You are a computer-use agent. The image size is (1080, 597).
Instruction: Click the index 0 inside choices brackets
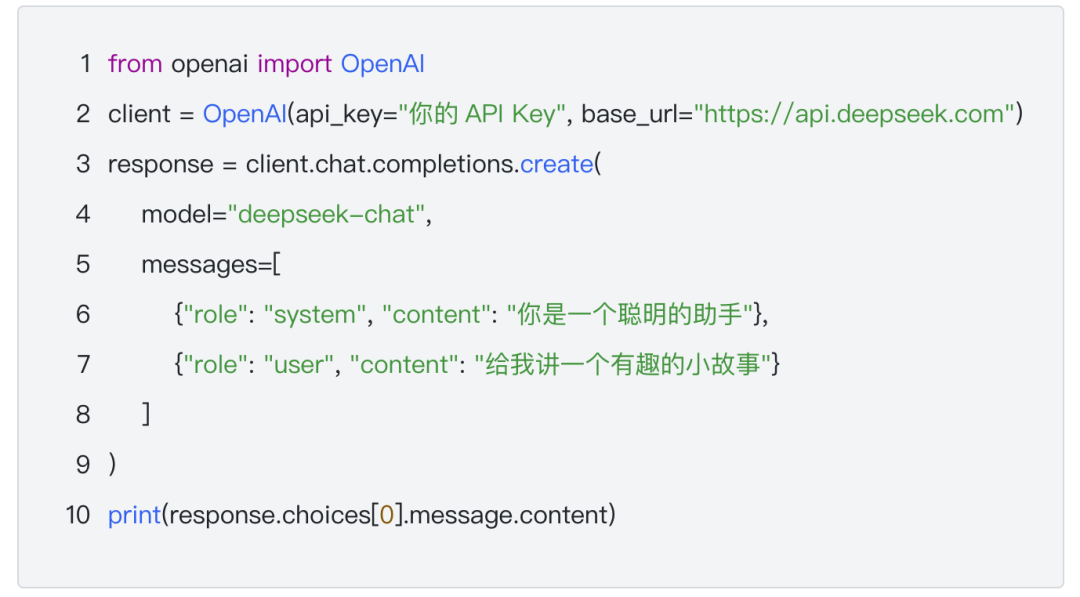click(387, 515)
